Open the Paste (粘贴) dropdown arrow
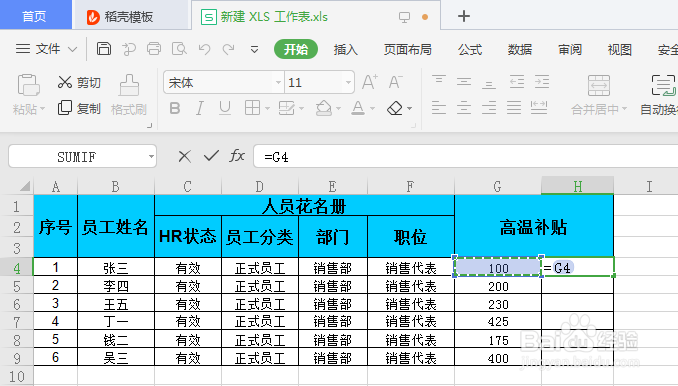 42,109
